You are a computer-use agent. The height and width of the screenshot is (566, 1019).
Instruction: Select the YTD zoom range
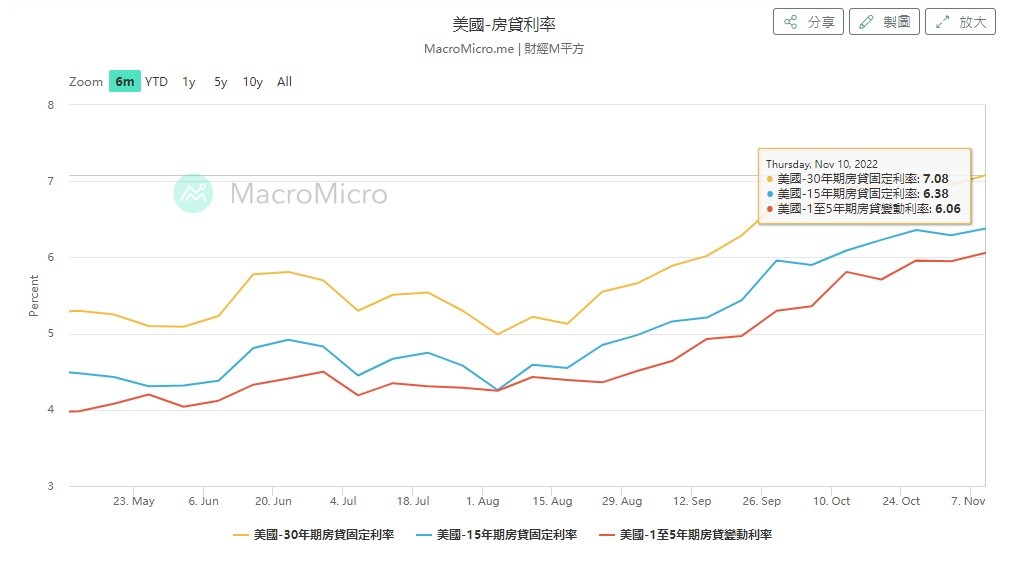(156, 81)
